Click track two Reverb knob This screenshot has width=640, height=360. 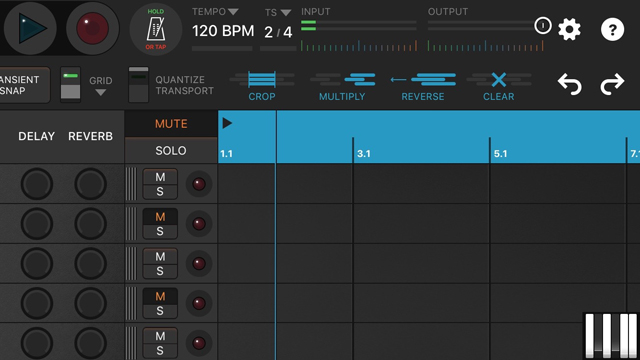(x=91, y=224)
